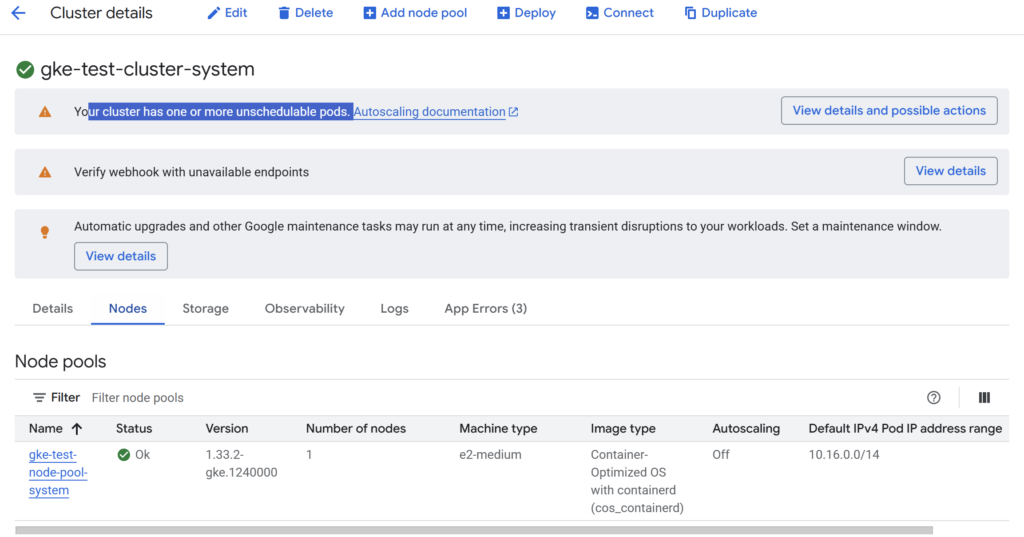Click external link icon beside Autoscaling documentation
The image size is (1024, 537).
pos(513,112)
